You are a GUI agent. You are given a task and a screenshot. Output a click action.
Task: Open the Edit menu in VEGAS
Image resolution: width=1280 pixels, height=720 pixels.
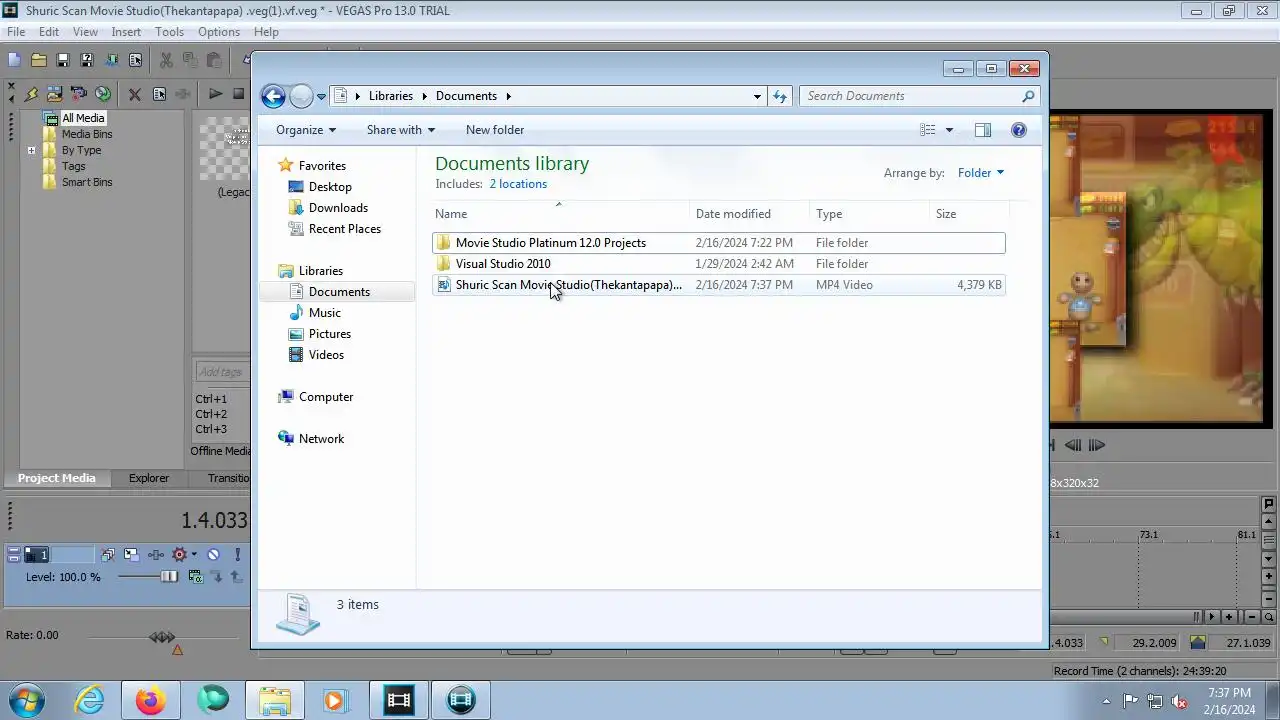click(49, 32)
